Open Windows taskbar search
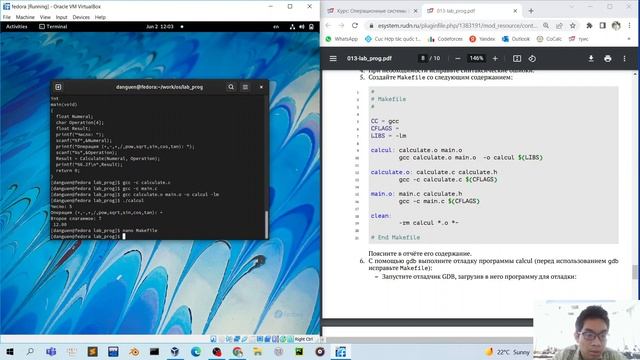Viewport: 640px width, 360px height. coord(30,351)
